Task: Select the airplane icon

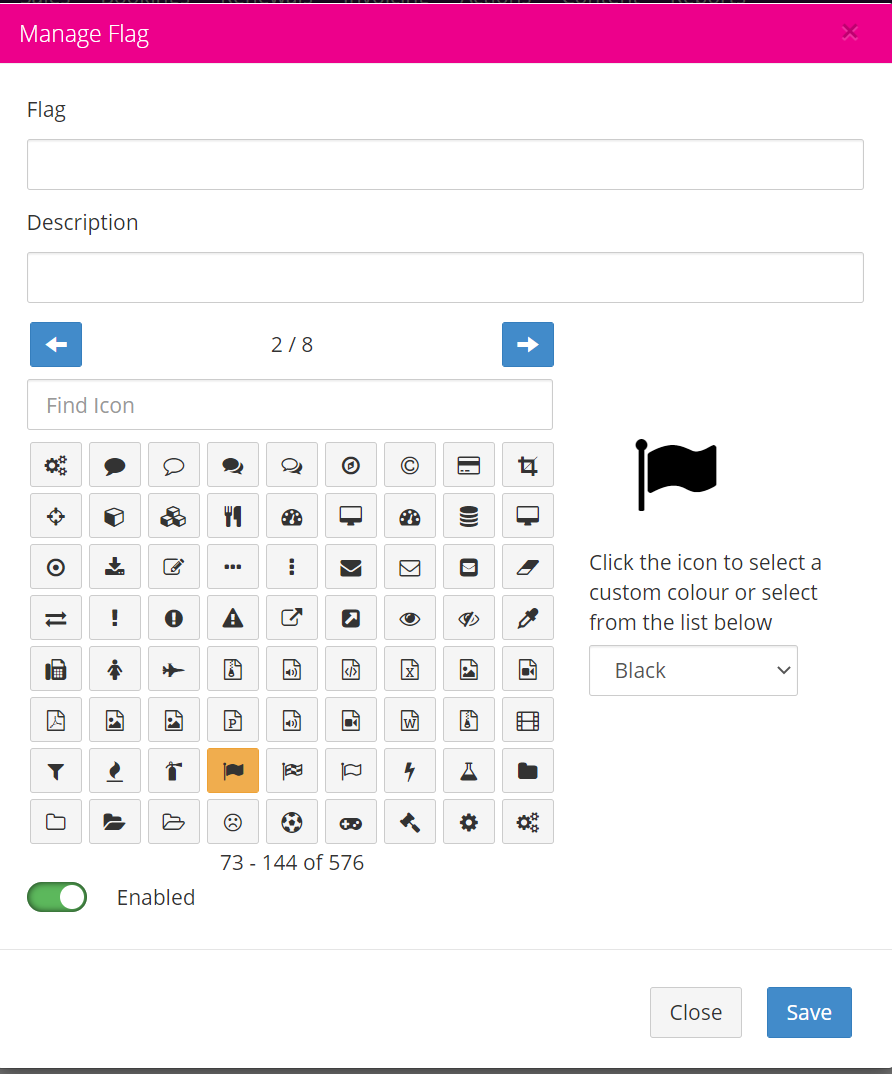Action: point(174,670)
